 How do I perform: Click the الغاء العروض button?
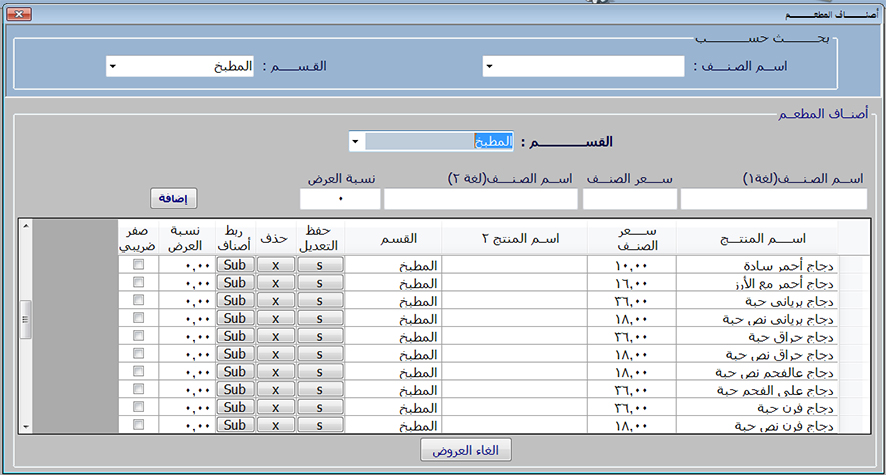click(466, 450)
